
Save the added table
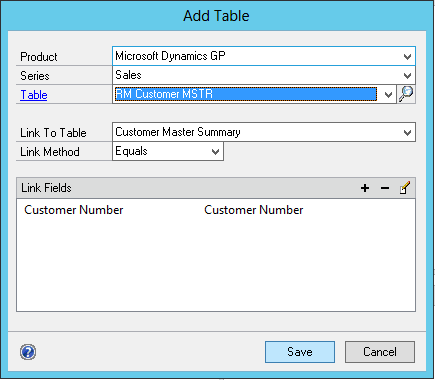click(x=300, y=352)
